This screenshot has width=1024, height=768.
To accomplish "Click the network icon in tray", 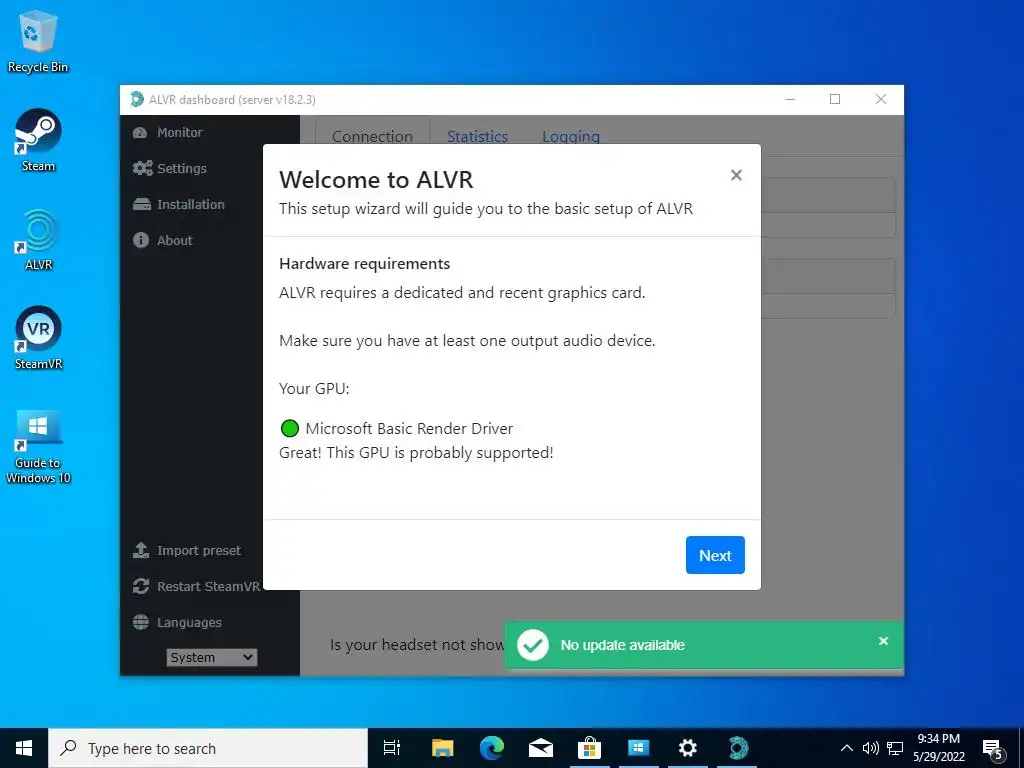I will (895, 748).
